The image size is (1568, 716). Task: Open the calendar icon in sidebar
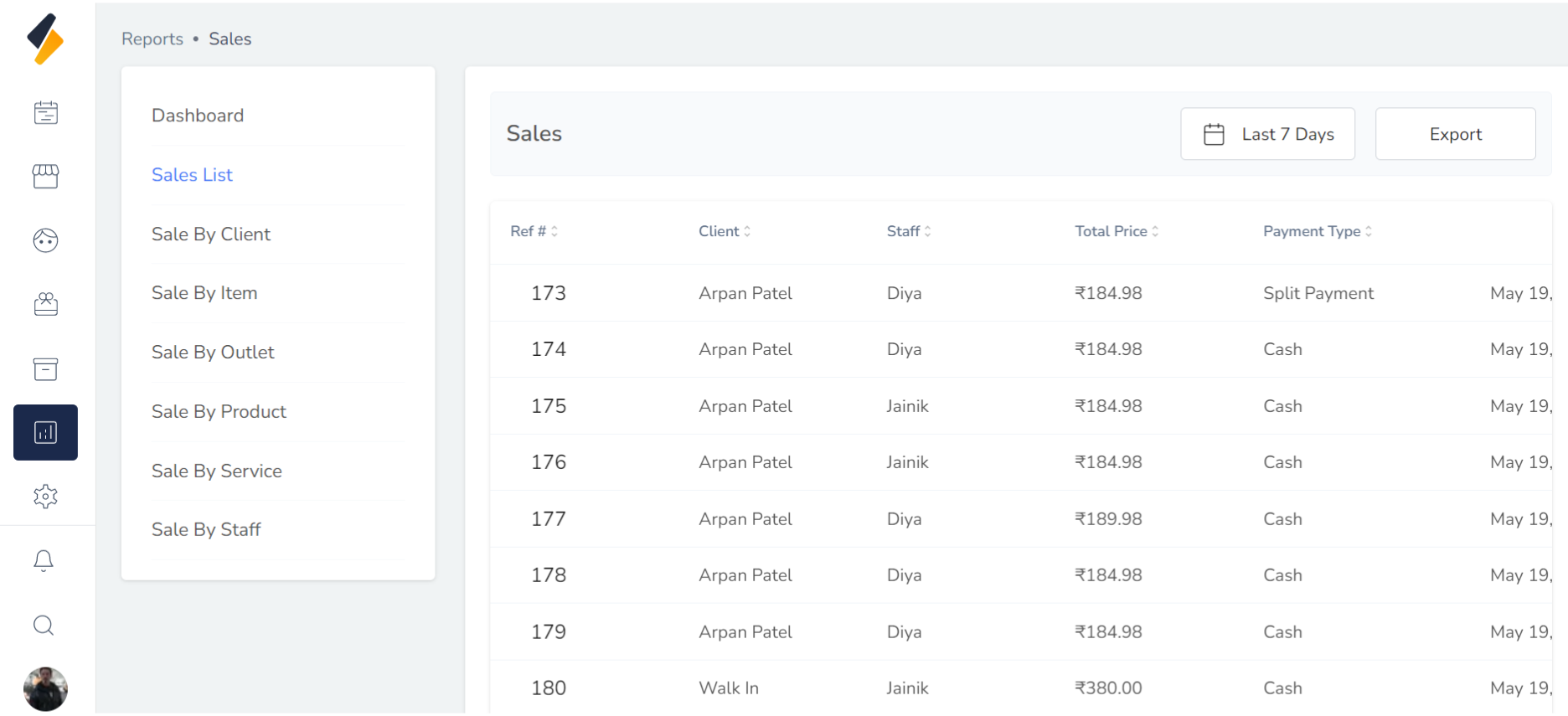click(45, 112)
